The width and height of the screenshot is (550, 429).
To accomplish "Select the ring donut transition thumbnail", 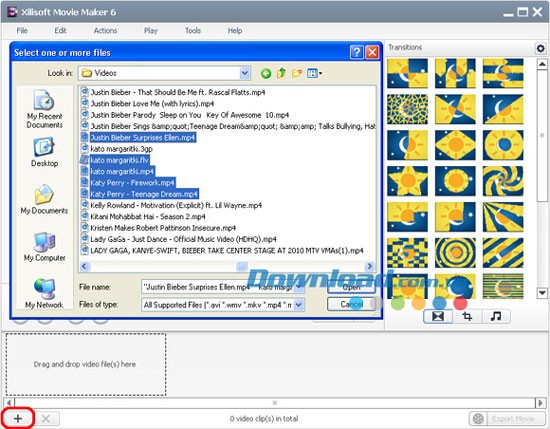I will click(x=503, y=145).
